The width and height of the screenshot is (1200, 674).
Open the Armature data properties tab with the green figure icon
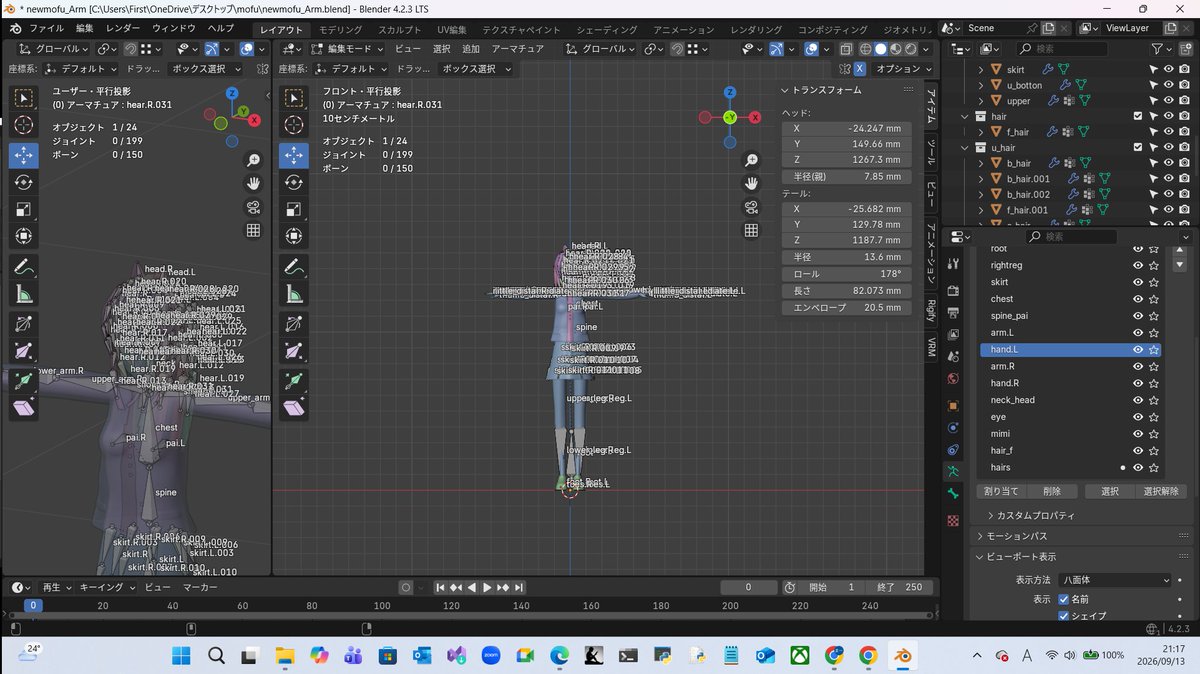tap(953, 470)
